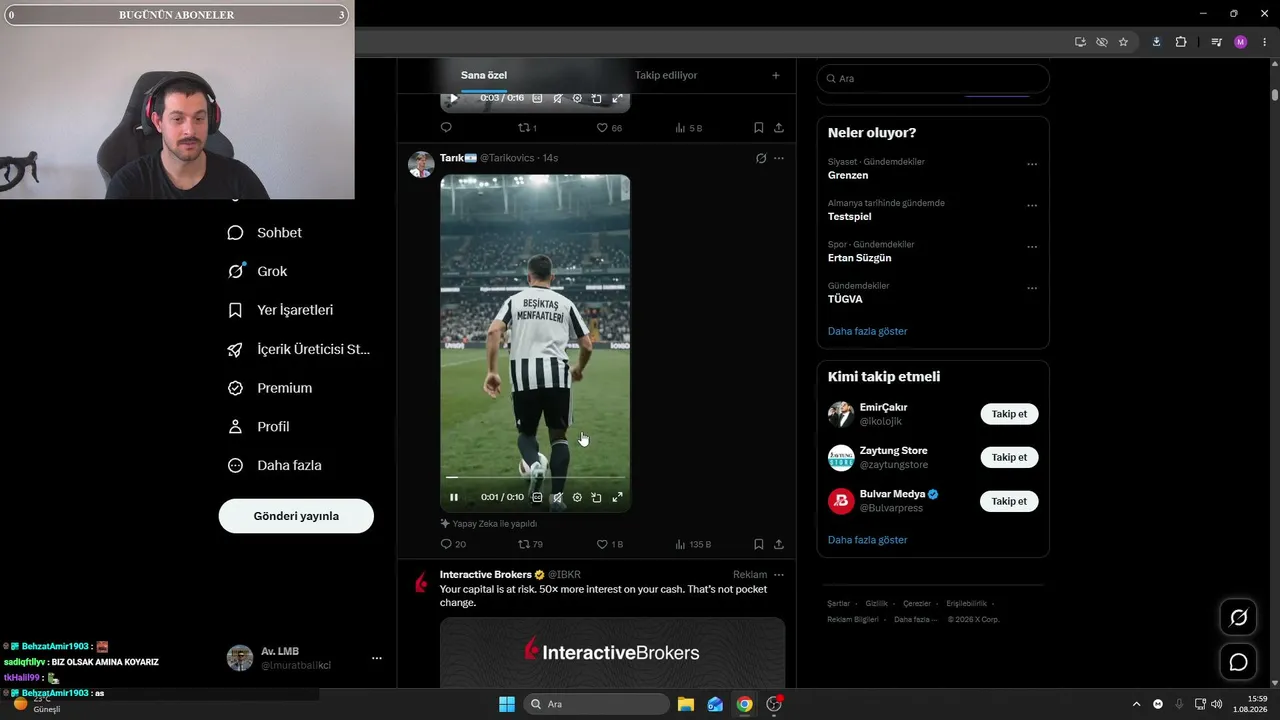
Task: Open Chrome extensions puzzle icon
Action: point(1181,42)
